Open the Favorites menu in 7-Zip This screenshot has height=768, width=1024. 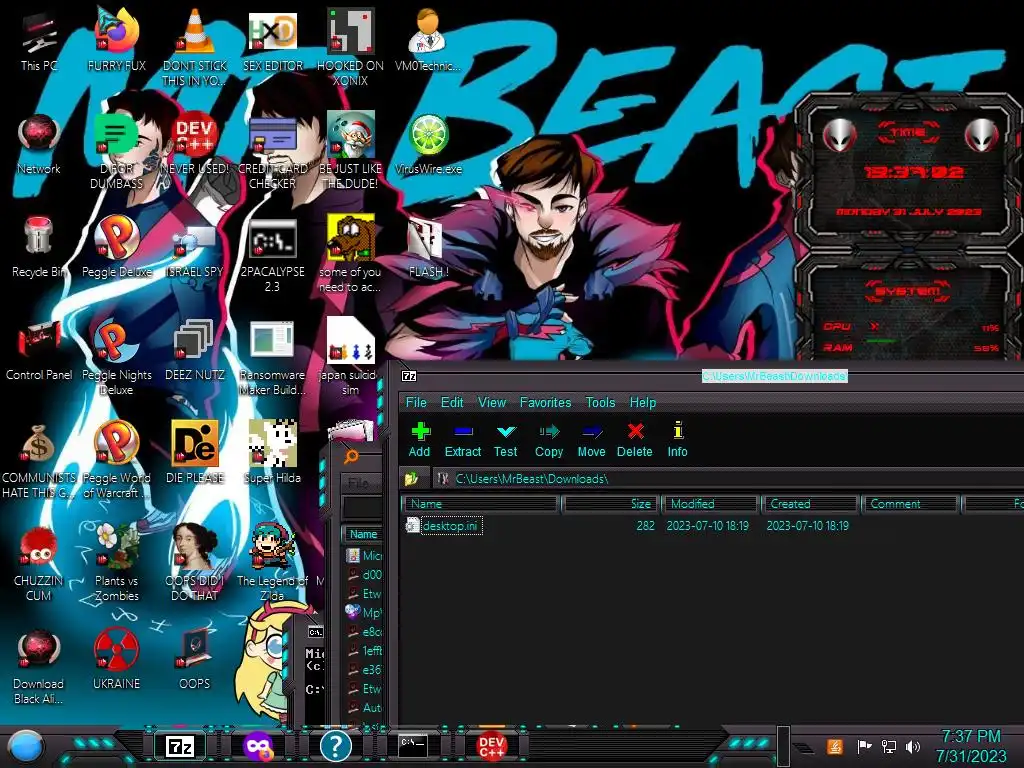(x=545, y=402)
